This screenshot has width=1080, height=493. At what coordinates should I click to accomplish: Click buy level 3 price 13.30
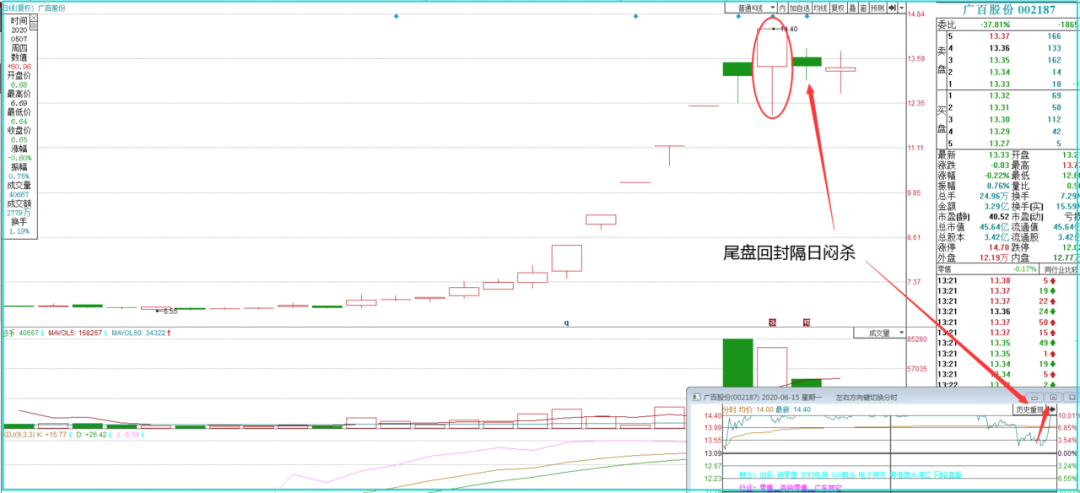tap(999, 118)
